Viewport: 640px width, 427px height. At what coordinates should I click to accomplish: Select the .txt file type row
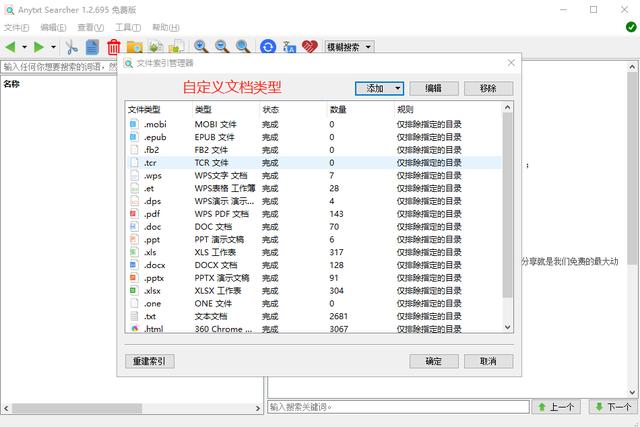tap(314, 316)
